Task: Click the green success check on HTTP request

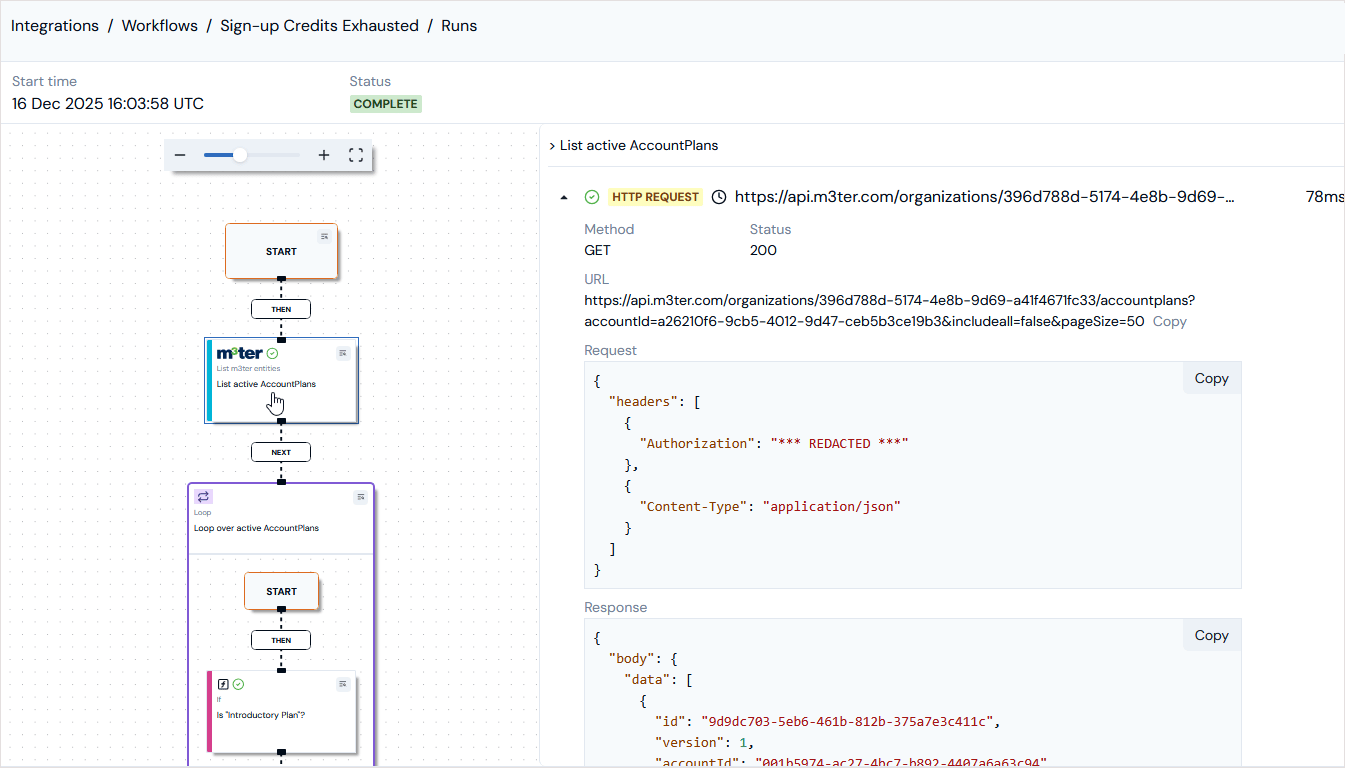Action: tap(592, 197)
